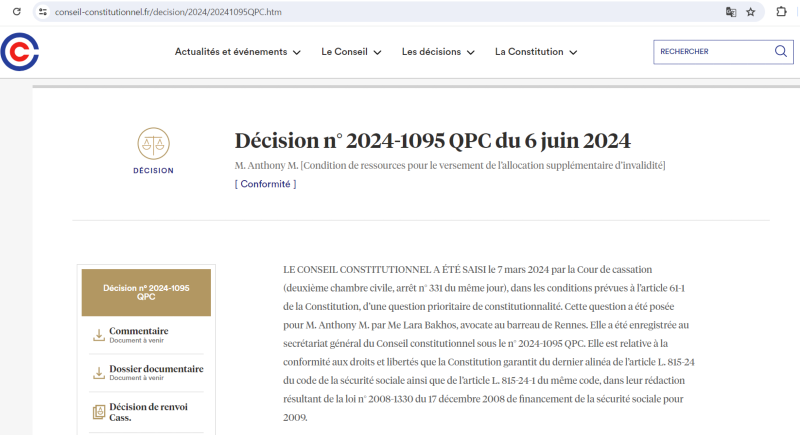Viewport: 800px width, 435px height.
Task: Click the translate page icon
Action: point(731,12)
